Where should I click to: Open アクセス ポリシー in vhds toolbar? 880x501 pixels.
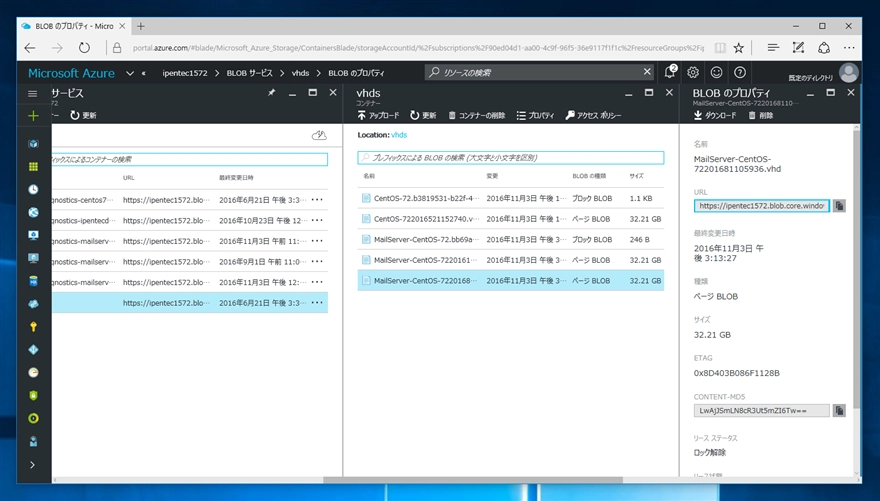coord(593,115)
